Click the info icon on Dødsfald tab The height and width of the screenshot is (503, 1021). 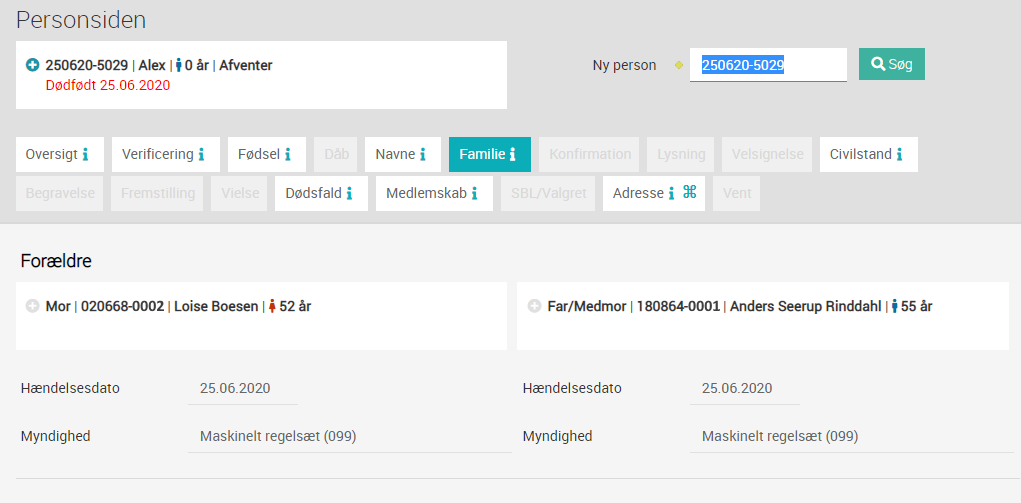coord(349,194)
